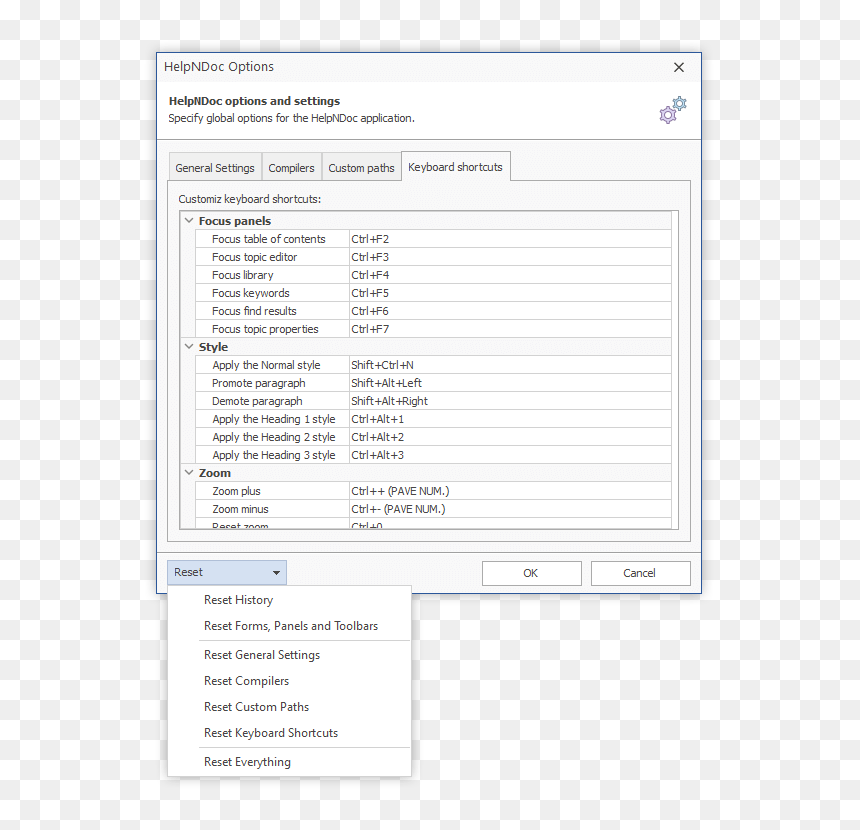Image resolution: width=860 pixels, height=830 pixels.
Task: Select Apply the Normal style row
Action: coord(433,365)
